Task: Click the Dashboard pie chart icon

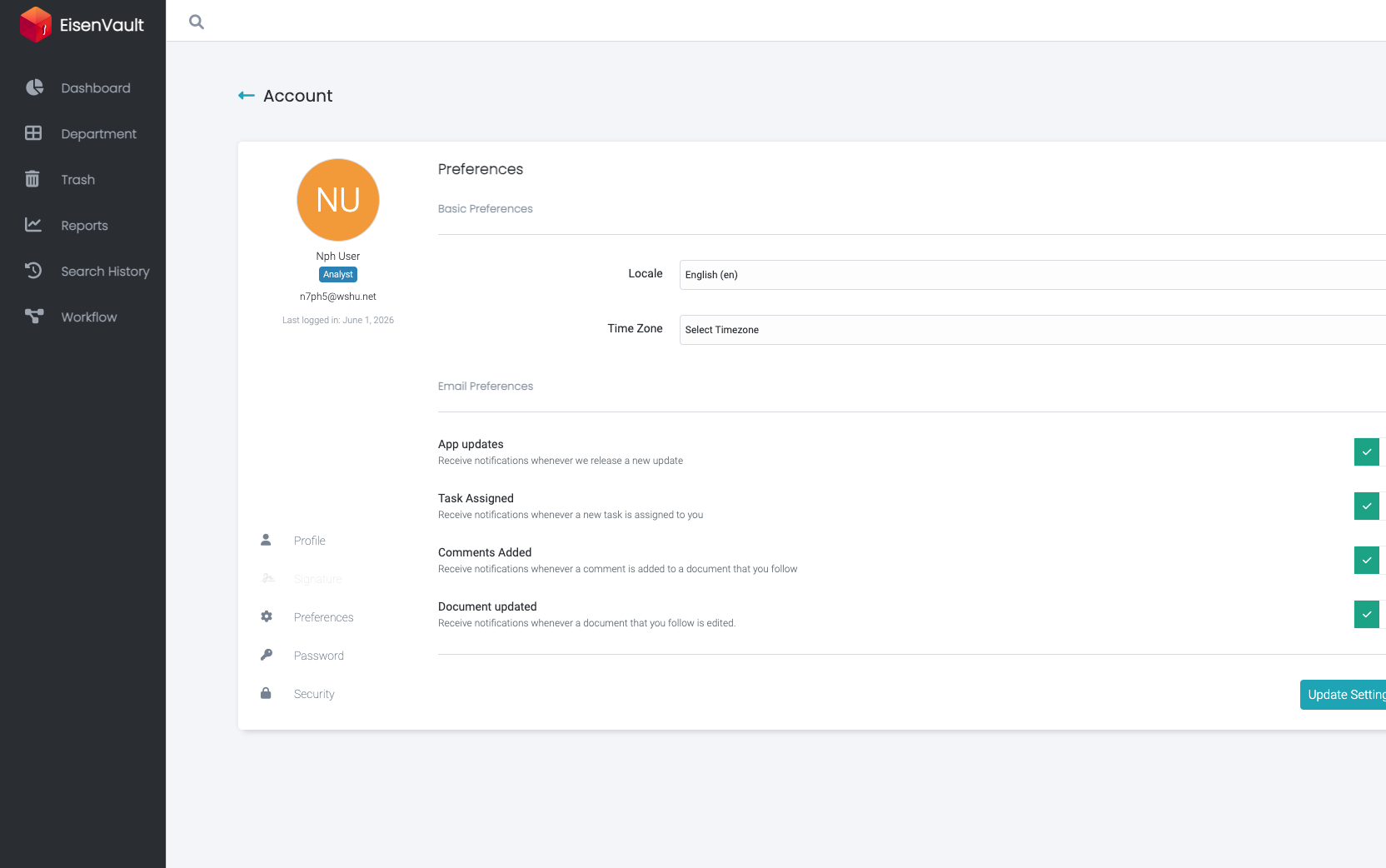Action: [34, 87]
